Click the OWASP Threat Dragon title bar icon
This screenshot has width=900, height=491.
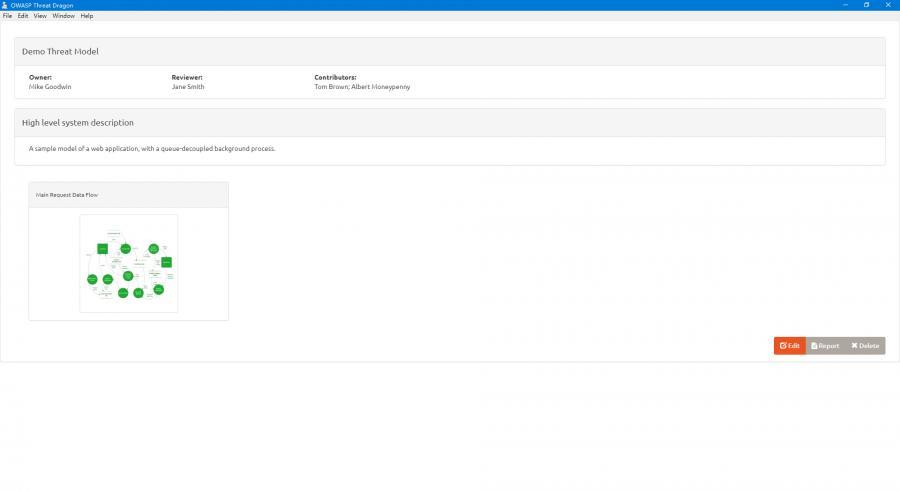click(x=5, y=5)
